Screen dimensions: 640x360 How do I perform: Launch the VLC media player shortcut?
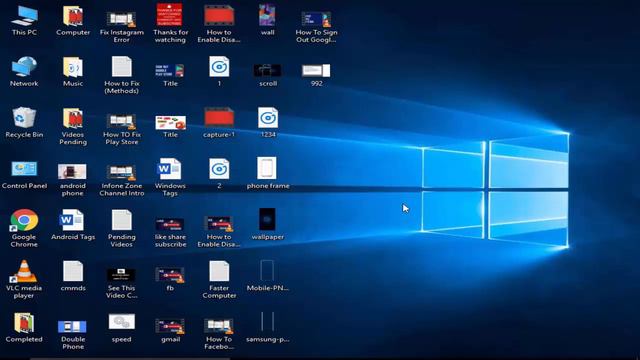point(24,279)
